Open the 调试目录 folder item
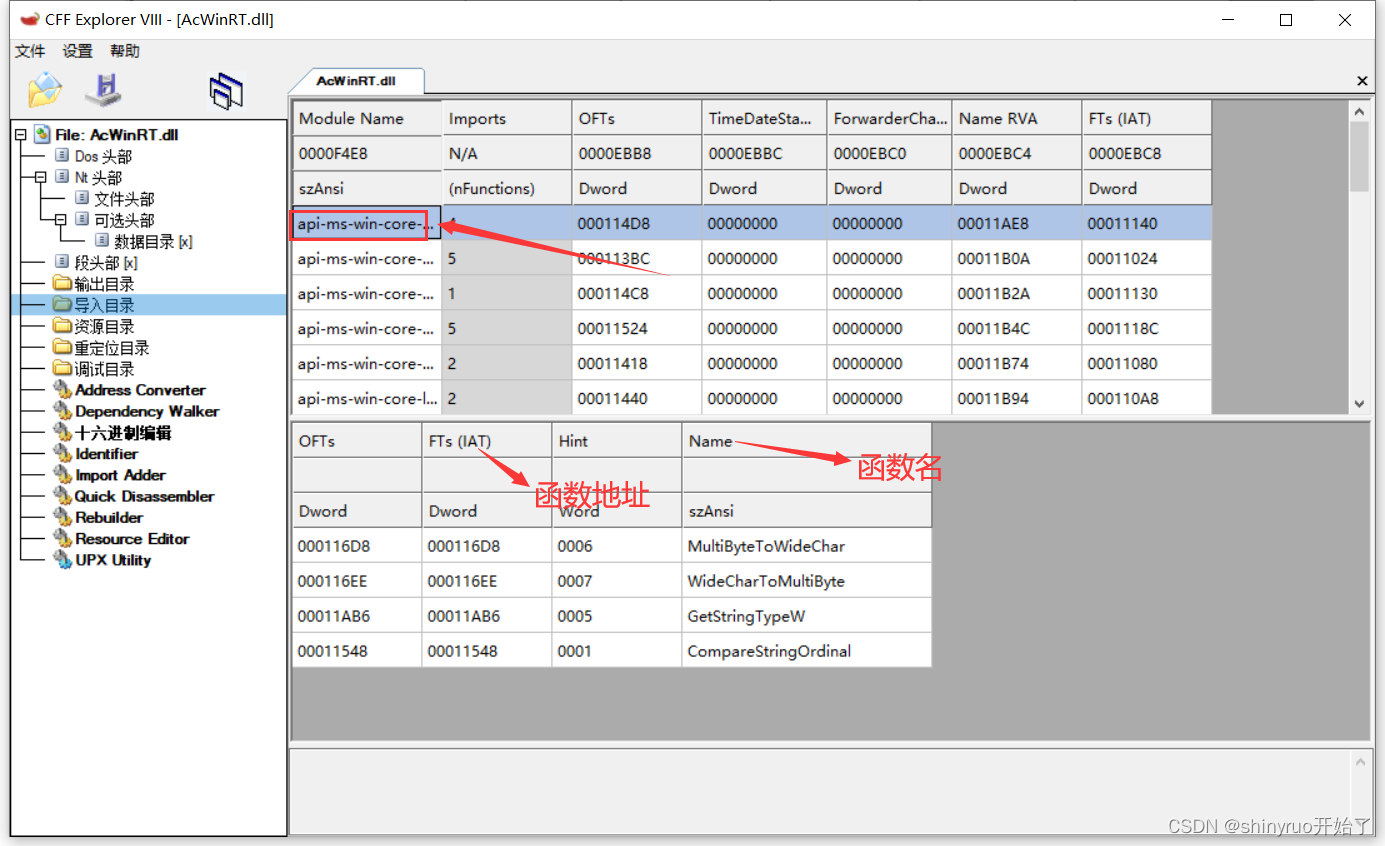 [104, 369]
